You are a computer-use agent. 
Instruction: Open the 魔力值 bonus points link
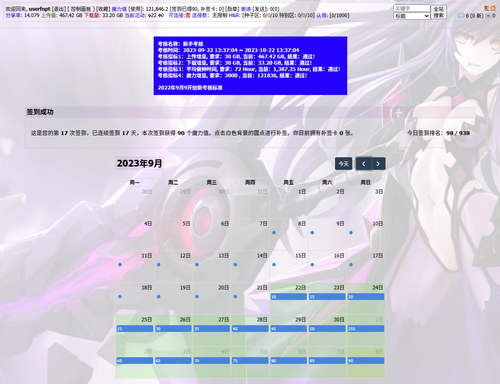click(x=119, y=9)
